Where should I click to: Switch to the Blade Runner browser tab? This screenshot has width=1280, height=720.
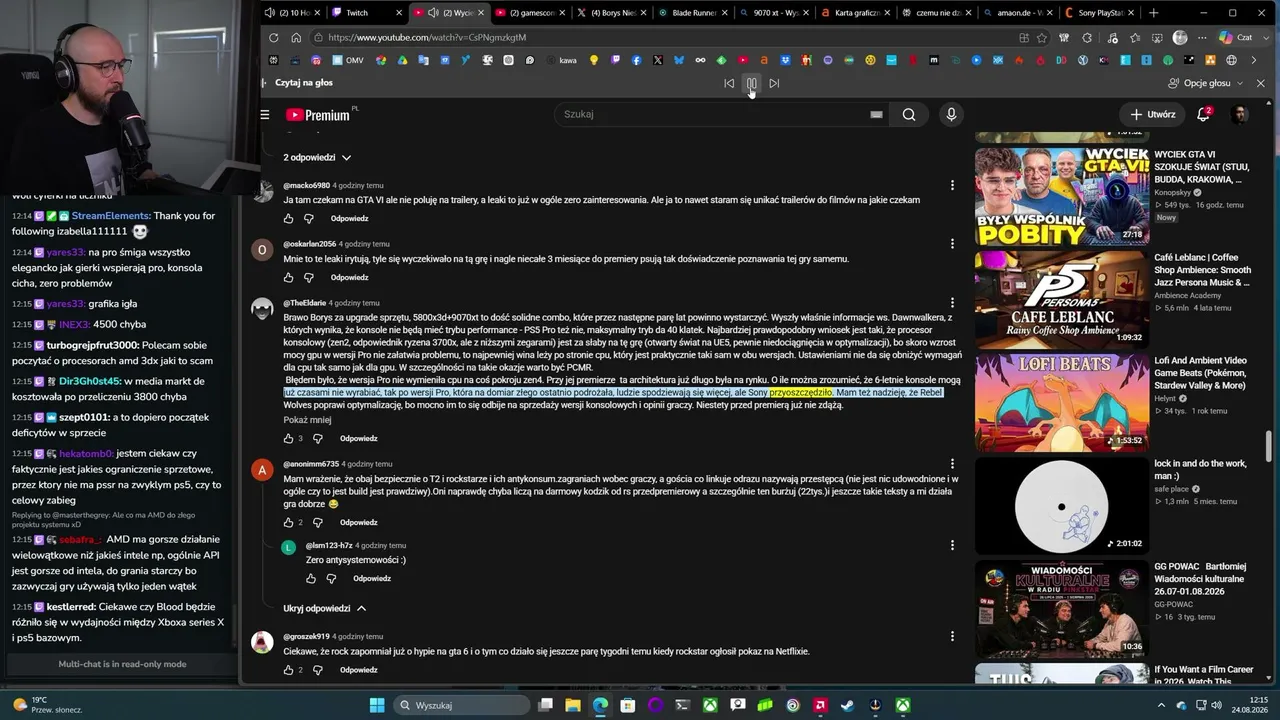(693, 13)
